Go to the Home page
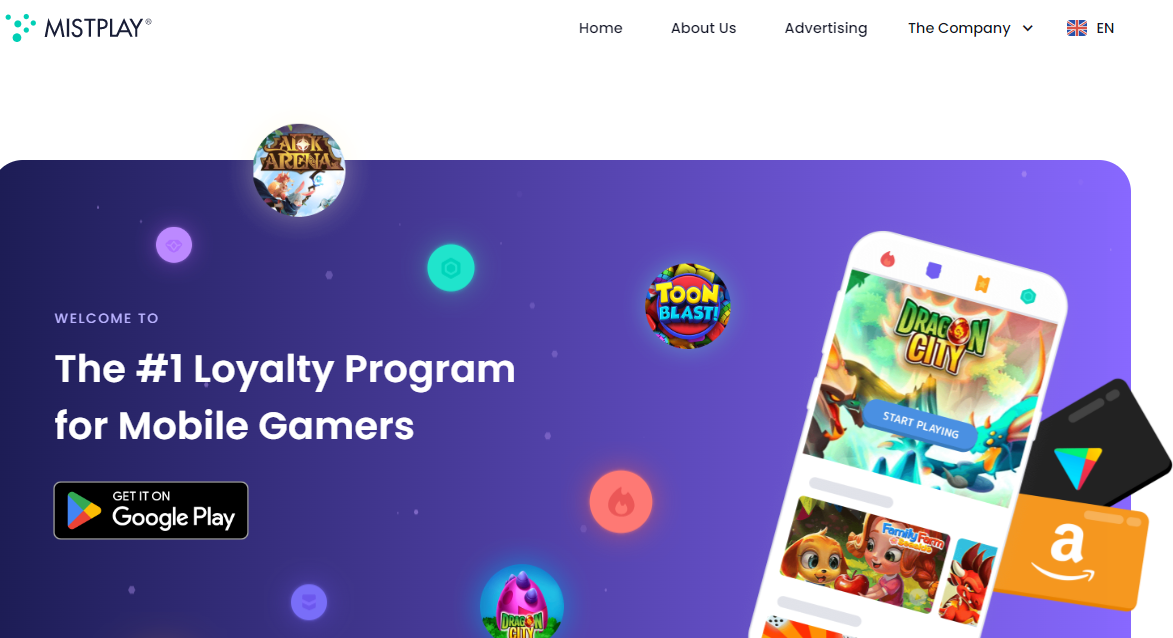Image resolution: width=1173 pixels, height=638 pixels. [x=601, y=28]
